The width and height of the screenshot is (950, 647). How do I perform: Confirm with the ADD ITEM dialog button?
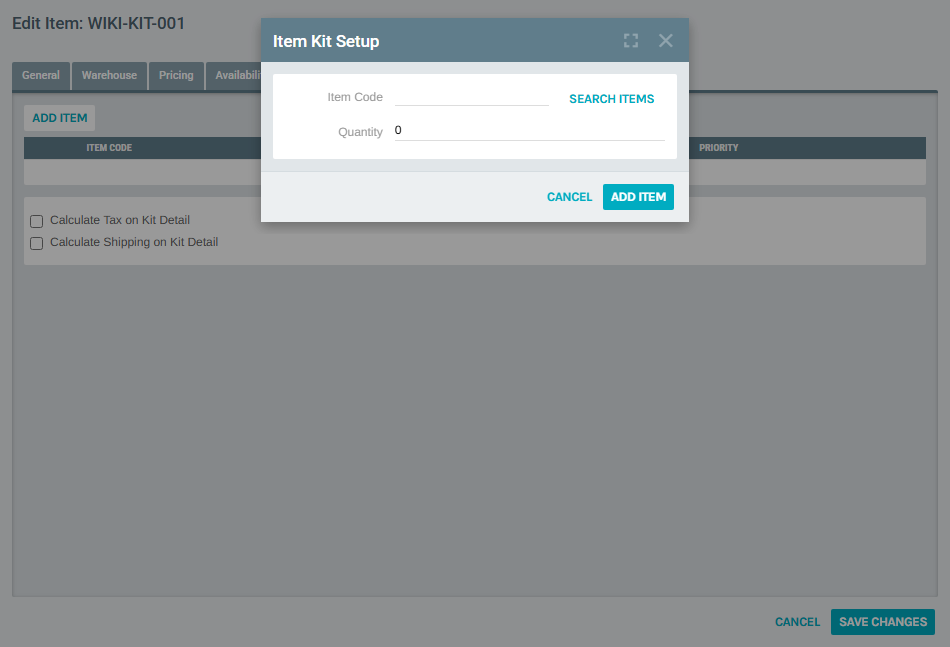(x=638, y=197)
